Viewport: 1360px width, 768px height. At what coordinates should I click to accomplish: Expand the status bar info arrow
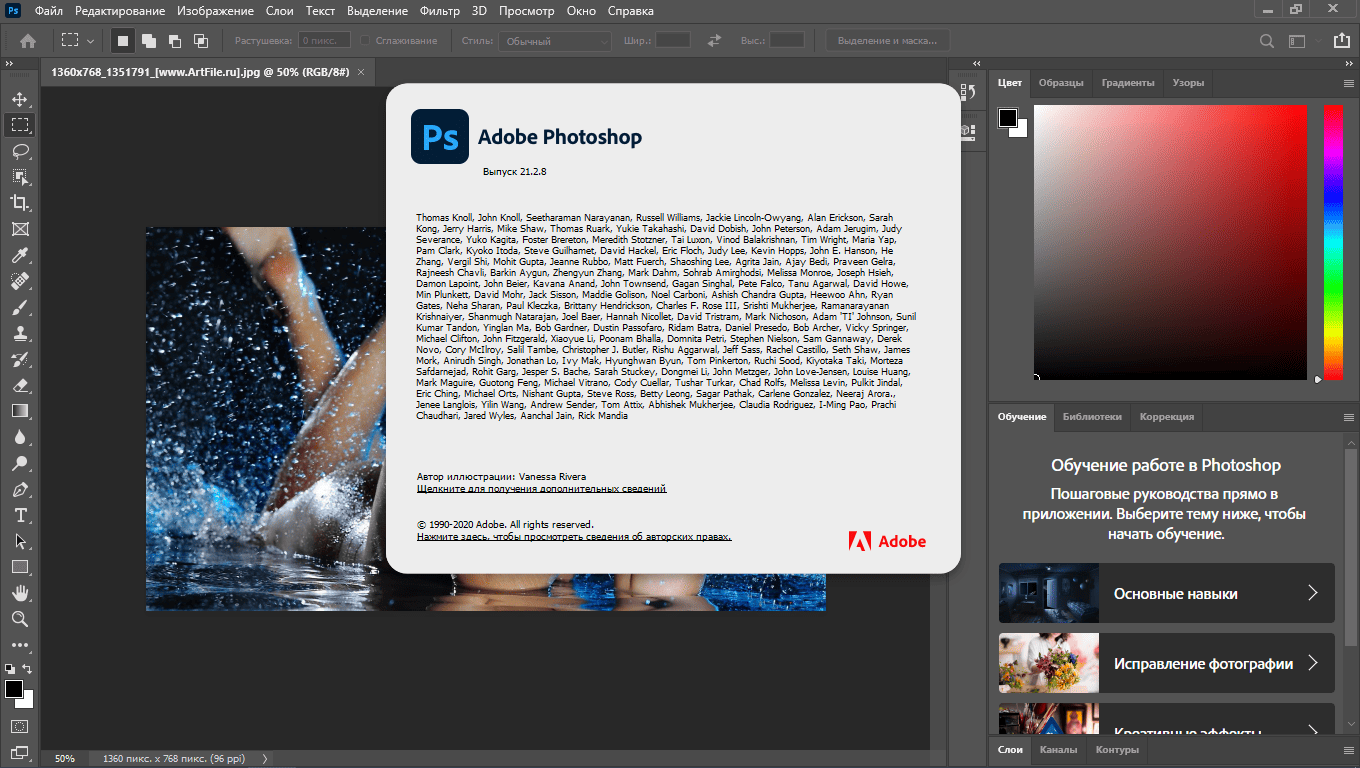coord(265,759)
